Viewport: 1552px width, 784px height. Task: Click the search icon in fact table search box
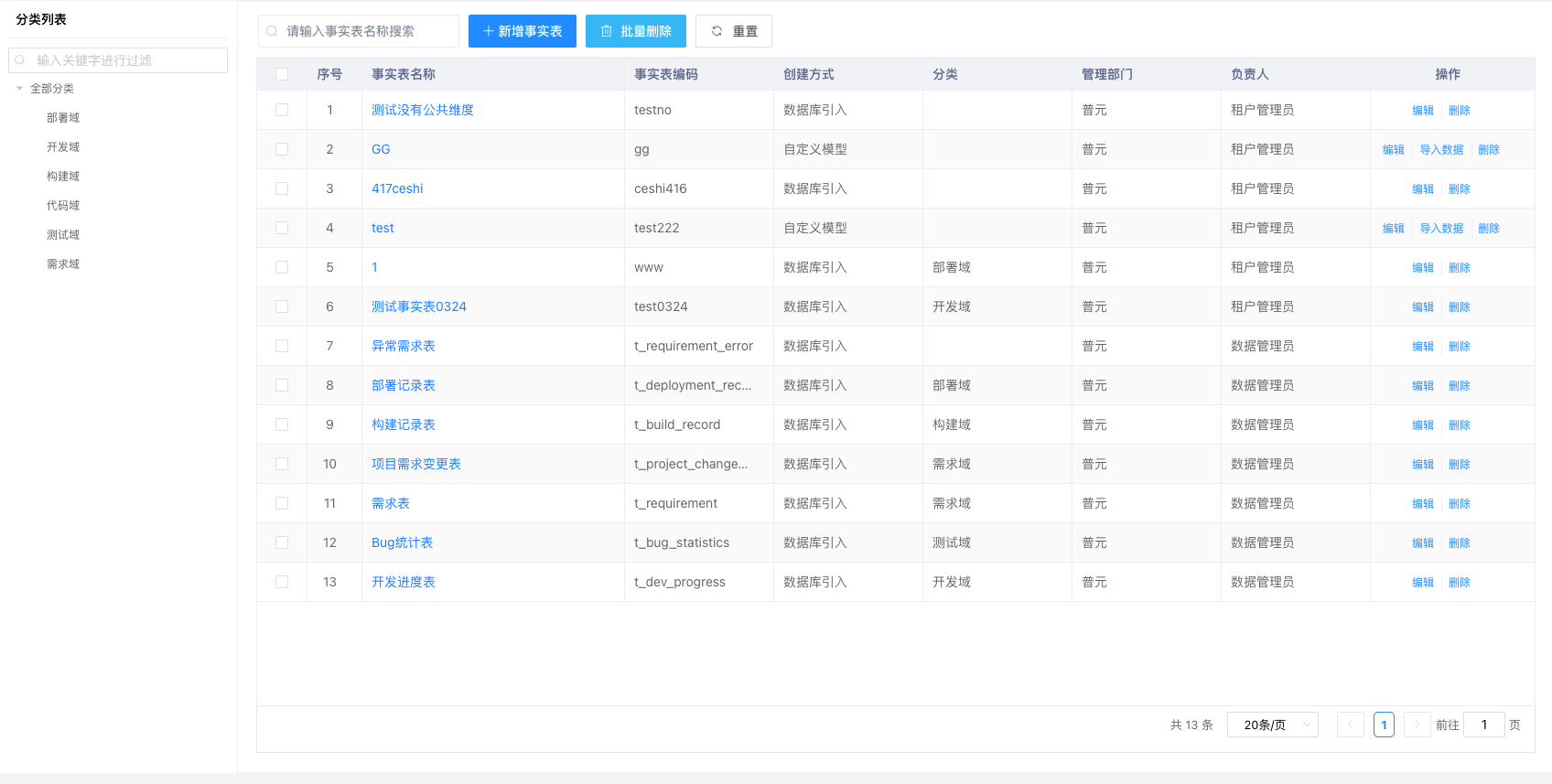(x=272, y=31)
